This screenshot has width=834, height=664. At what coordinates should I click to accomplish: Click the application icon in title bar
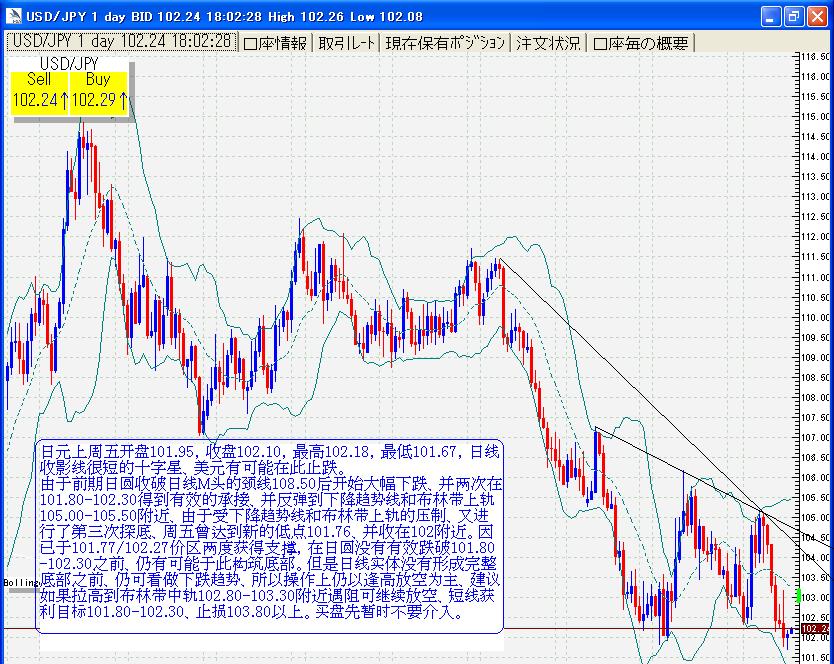pyautogui.click(x=13, y=15)
